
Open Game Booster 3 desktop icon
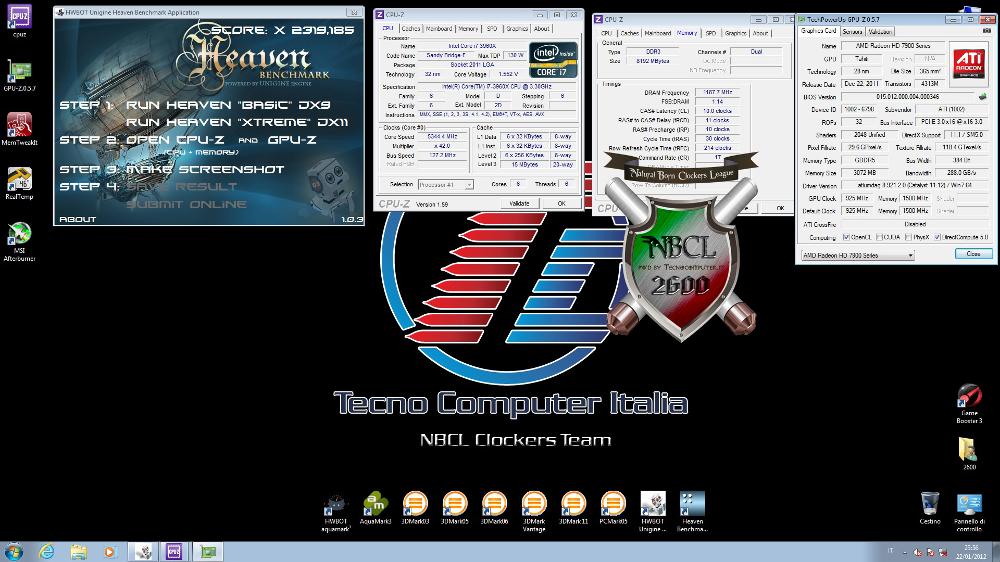[x=969, y=403]
